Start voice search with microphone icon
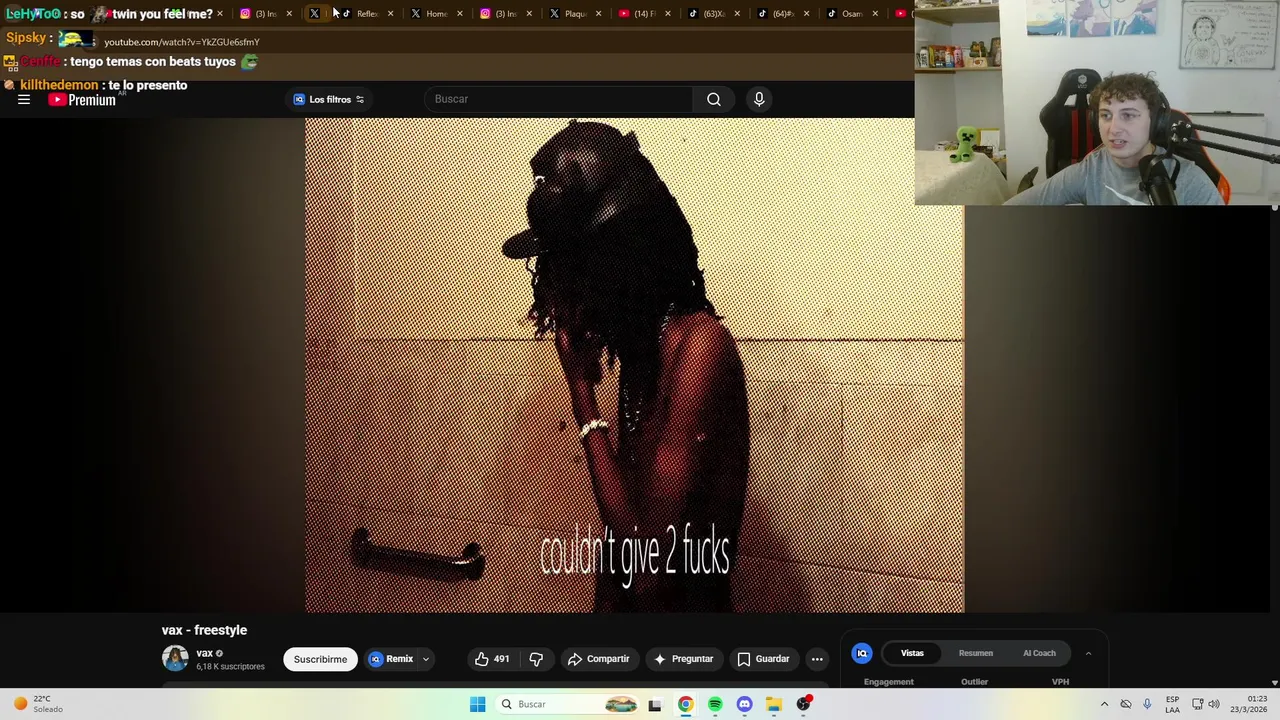 759,99
